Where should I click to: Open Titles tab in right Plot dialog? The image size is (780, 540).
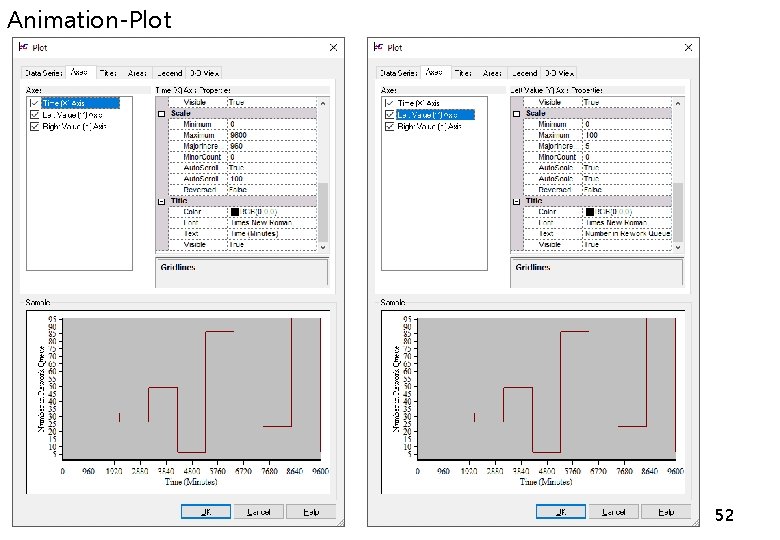pos(463,73)
